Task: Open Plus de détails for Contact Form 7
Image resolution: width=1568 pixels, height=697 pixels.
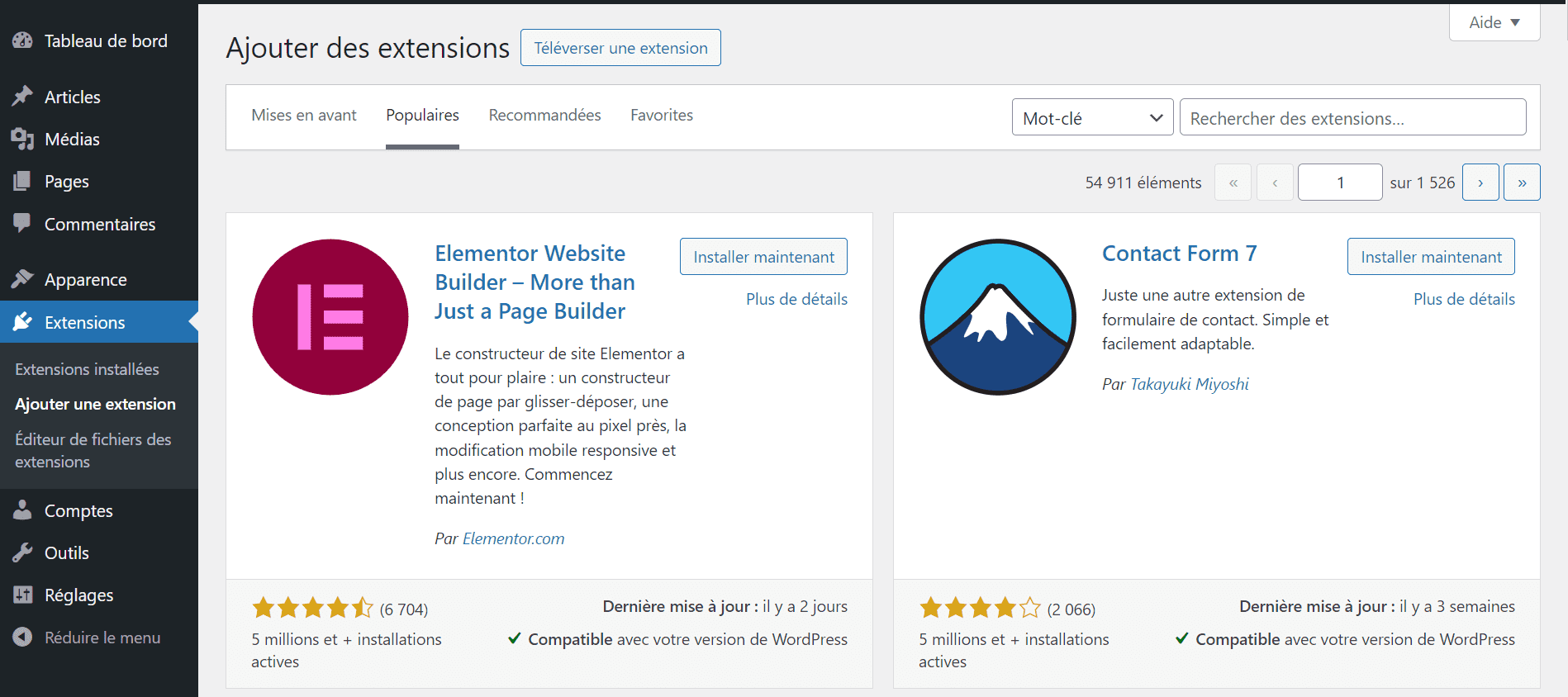Action: click(1464, 299)
